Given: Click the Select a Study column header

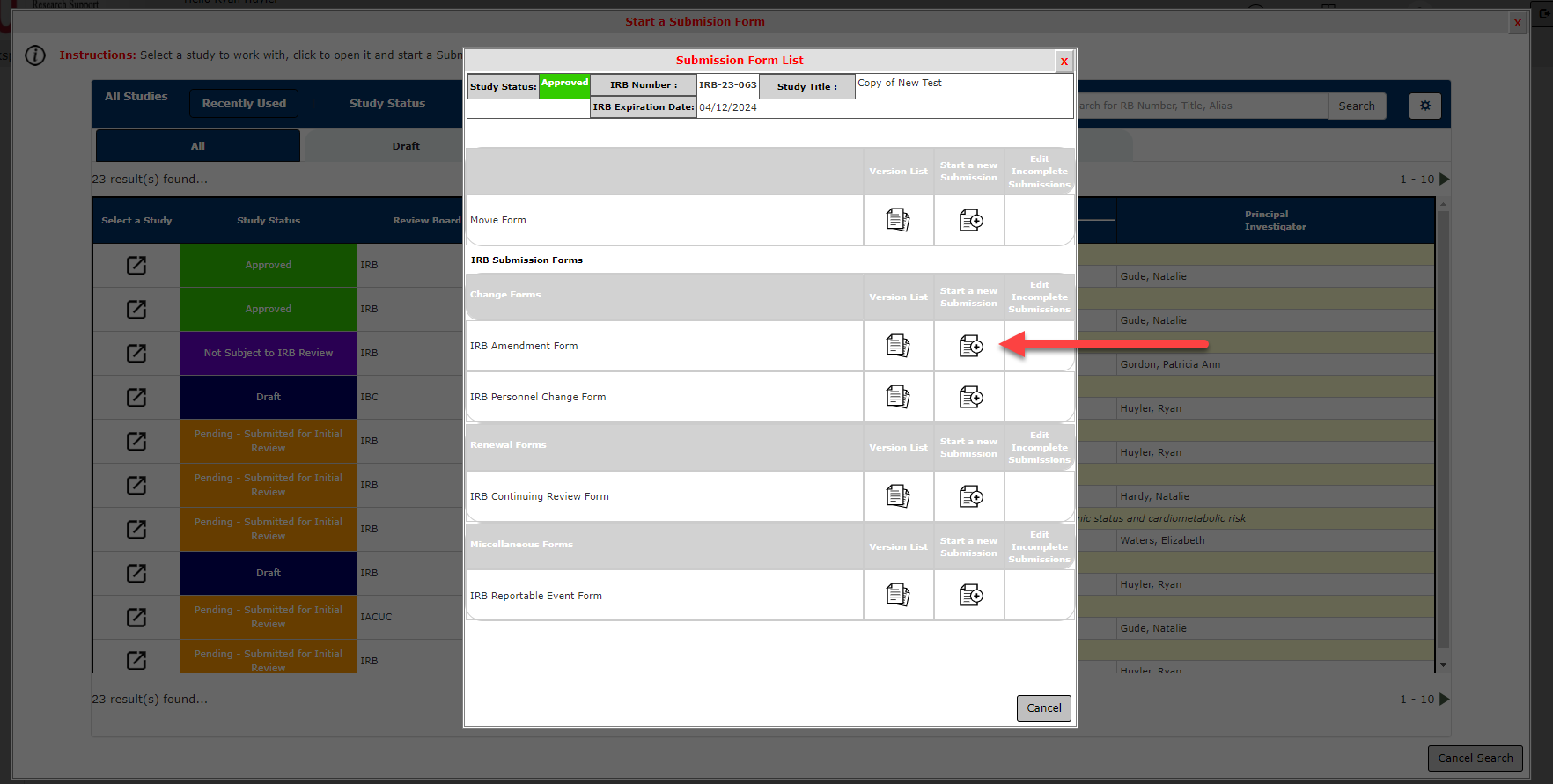Looking at the screenshot, I should click(136, 221).
